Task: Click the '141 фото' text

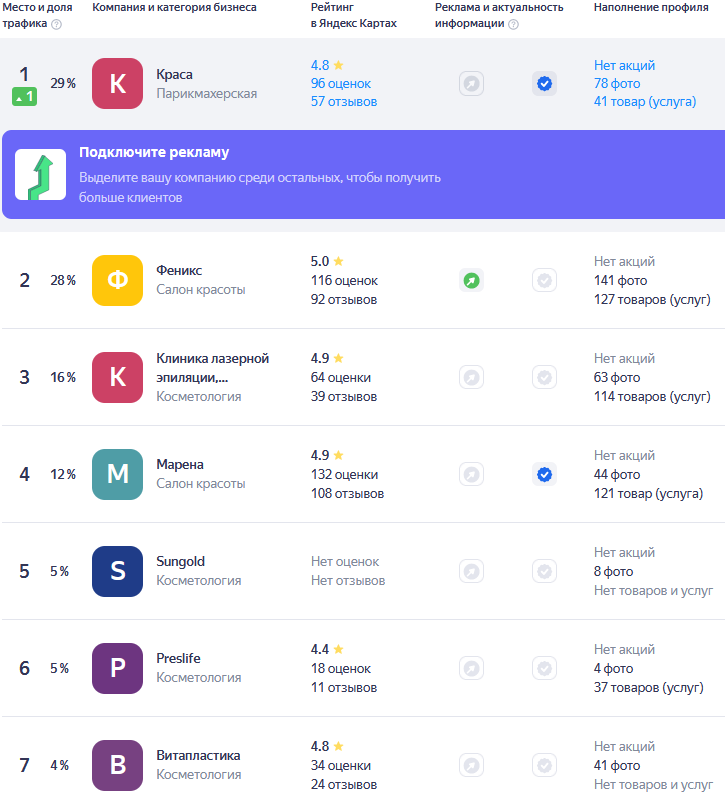Action: point(620,280)
